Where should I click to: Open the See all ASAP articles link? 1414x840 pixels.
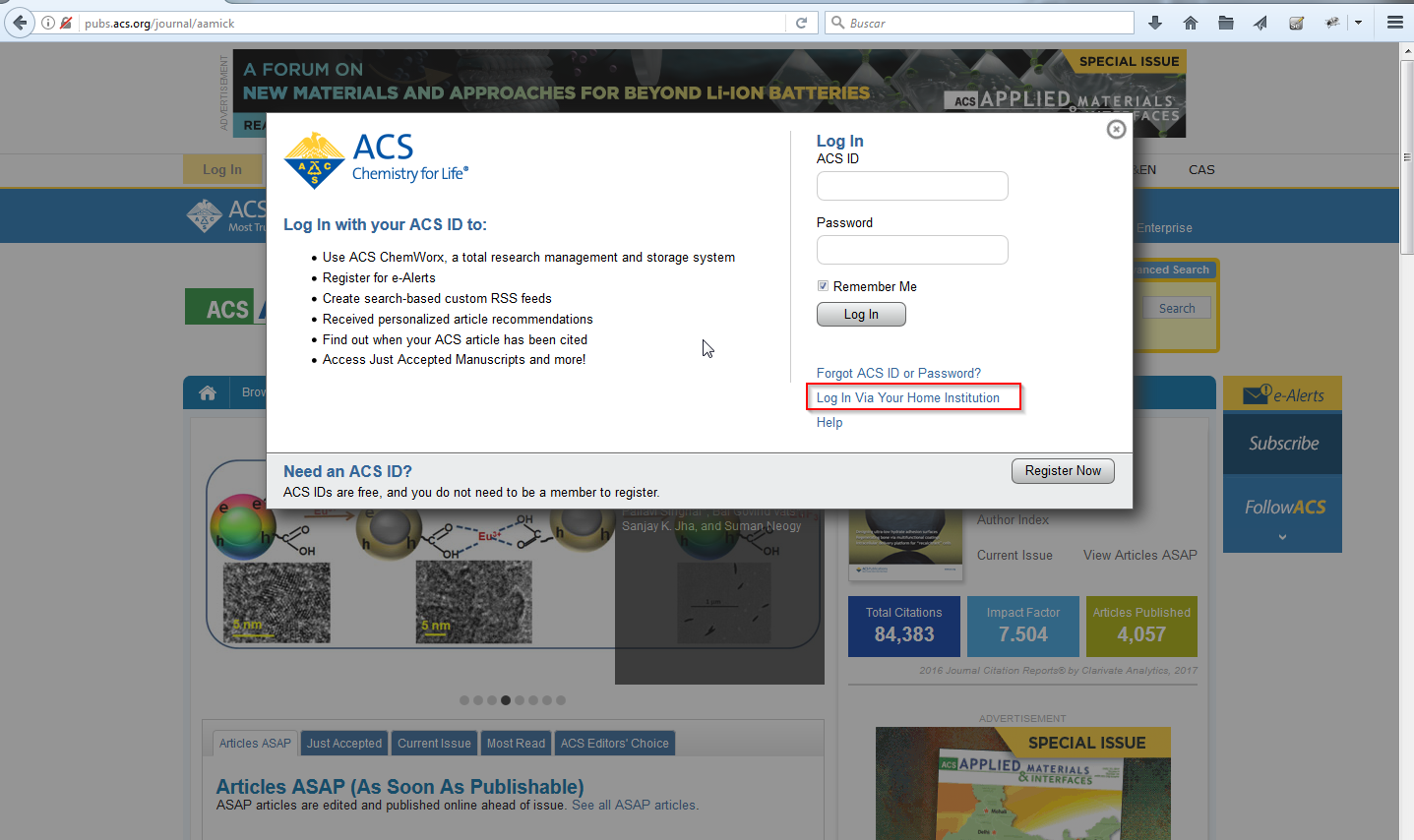[x=635, y=805]
